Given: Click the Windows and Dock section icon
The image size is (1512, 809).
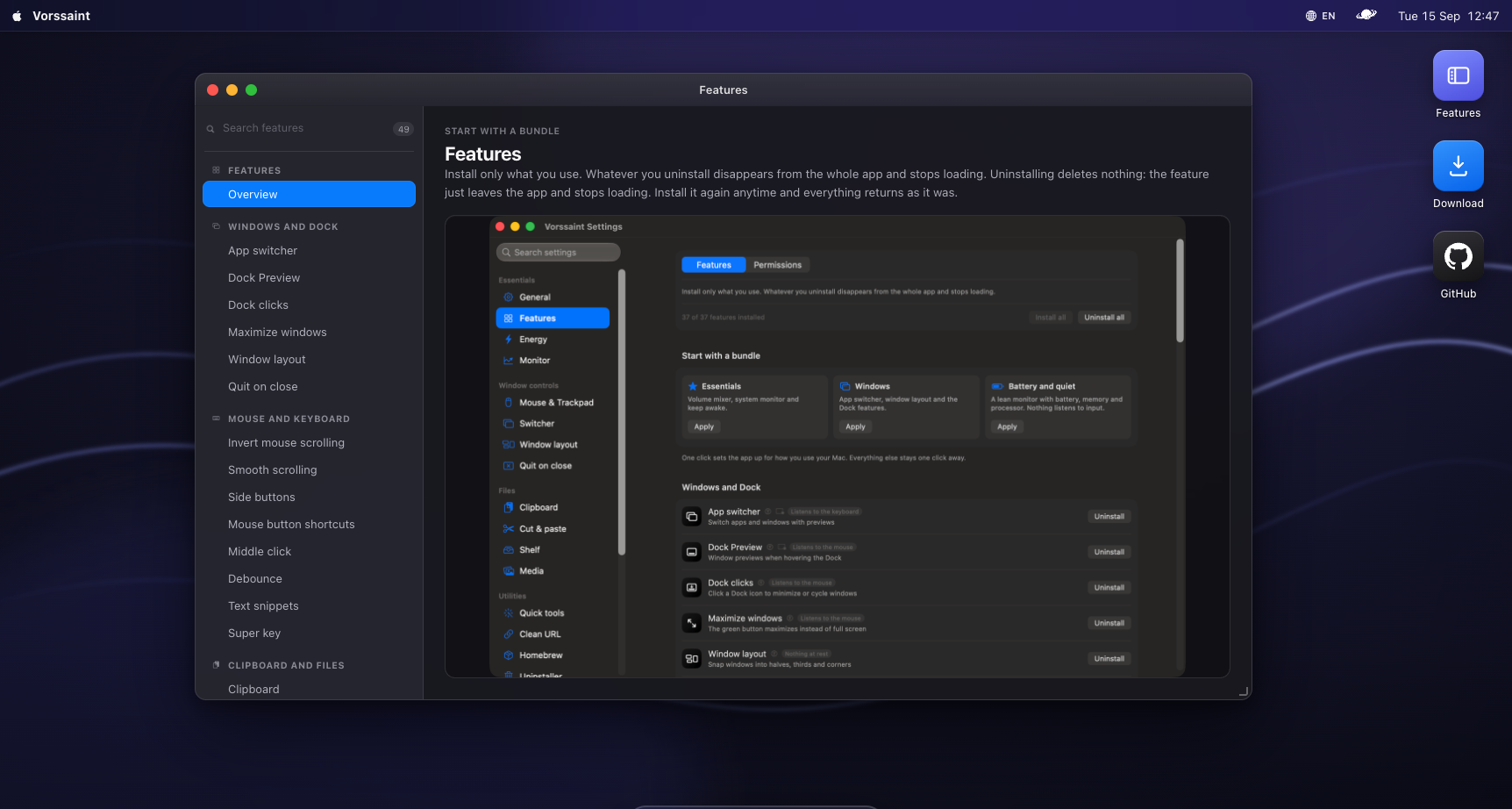Looking at the screenshot, I should [x=216, y=226].
